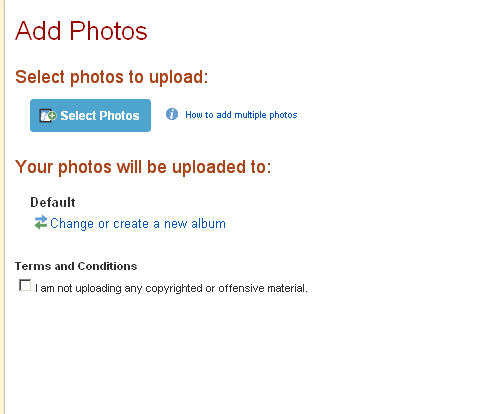Select the Default album name
Image resolution: width=500 pixels, height=414 pixels.
coord(53,202)
